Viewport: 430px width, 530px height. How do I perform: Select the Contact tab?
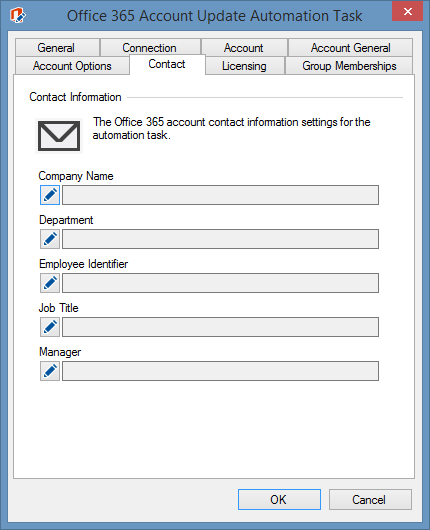pyautogui.click(x=167, y=64)
